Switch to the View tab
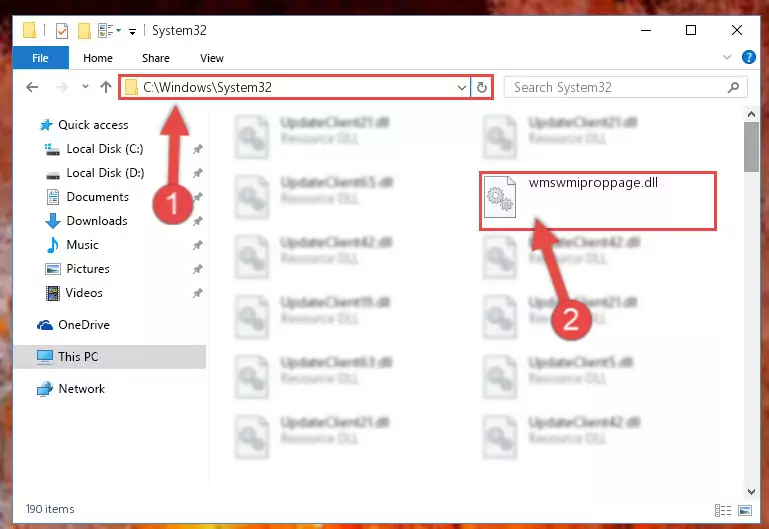This screenshot has height=529, width=769. coord(211,58)
